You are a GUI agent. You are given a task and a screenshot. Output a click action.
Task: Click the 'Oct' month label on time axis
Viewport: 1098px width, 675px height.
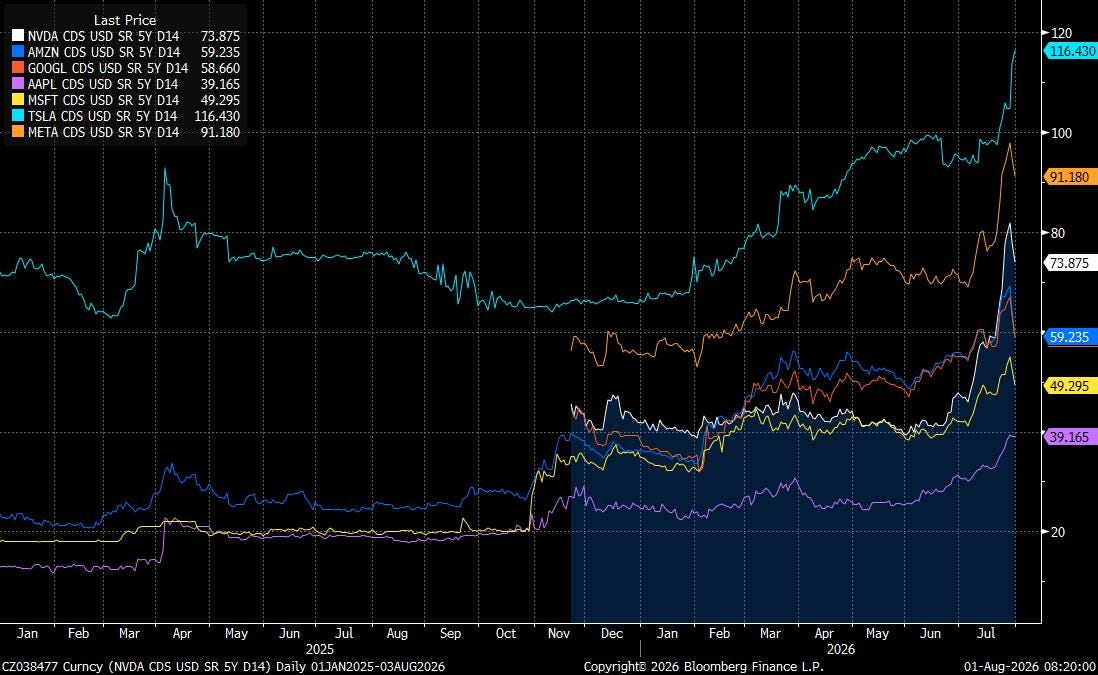click(506, 634)
